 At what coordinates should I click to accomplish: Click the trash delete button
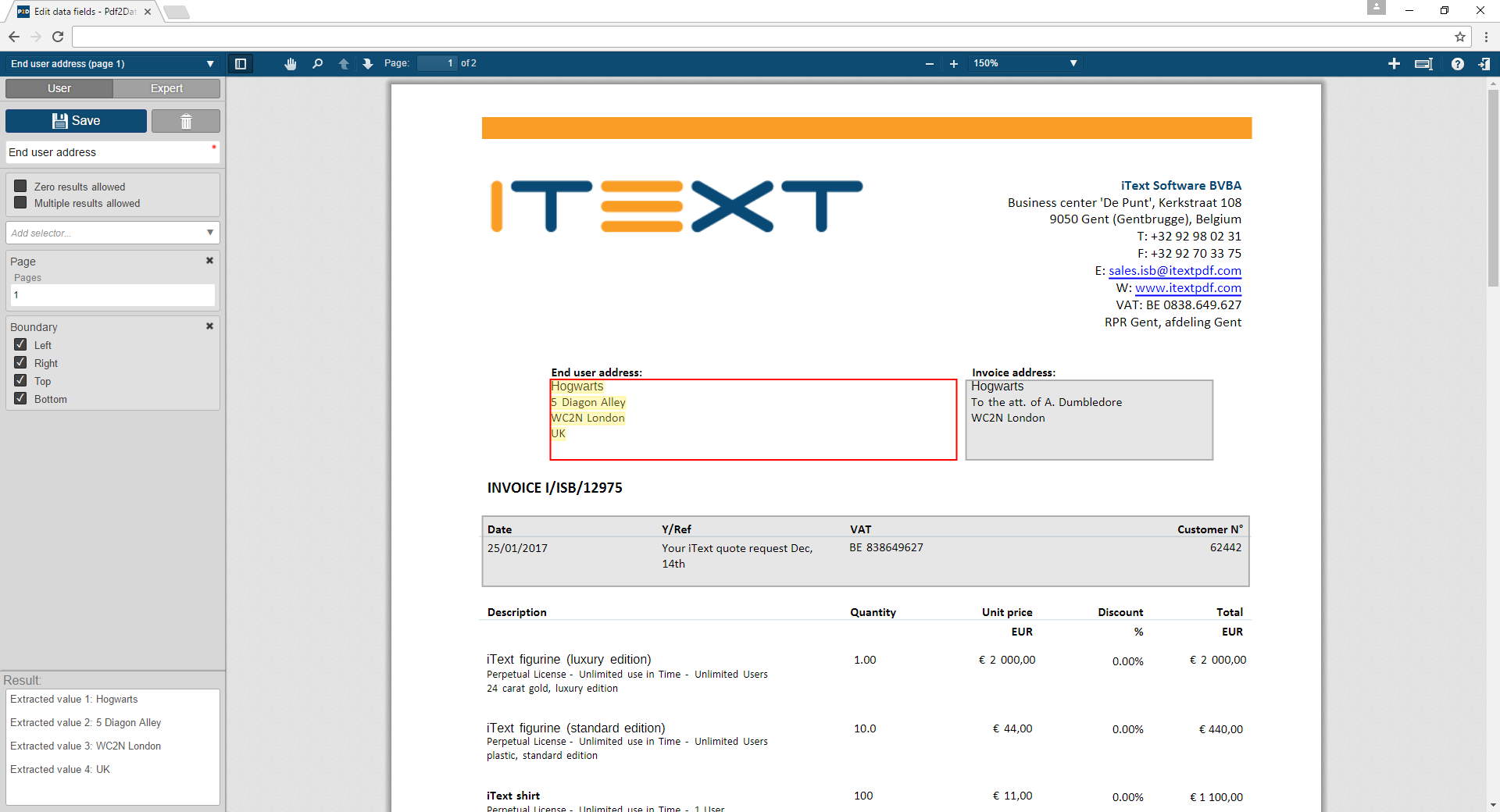(186, 121)
